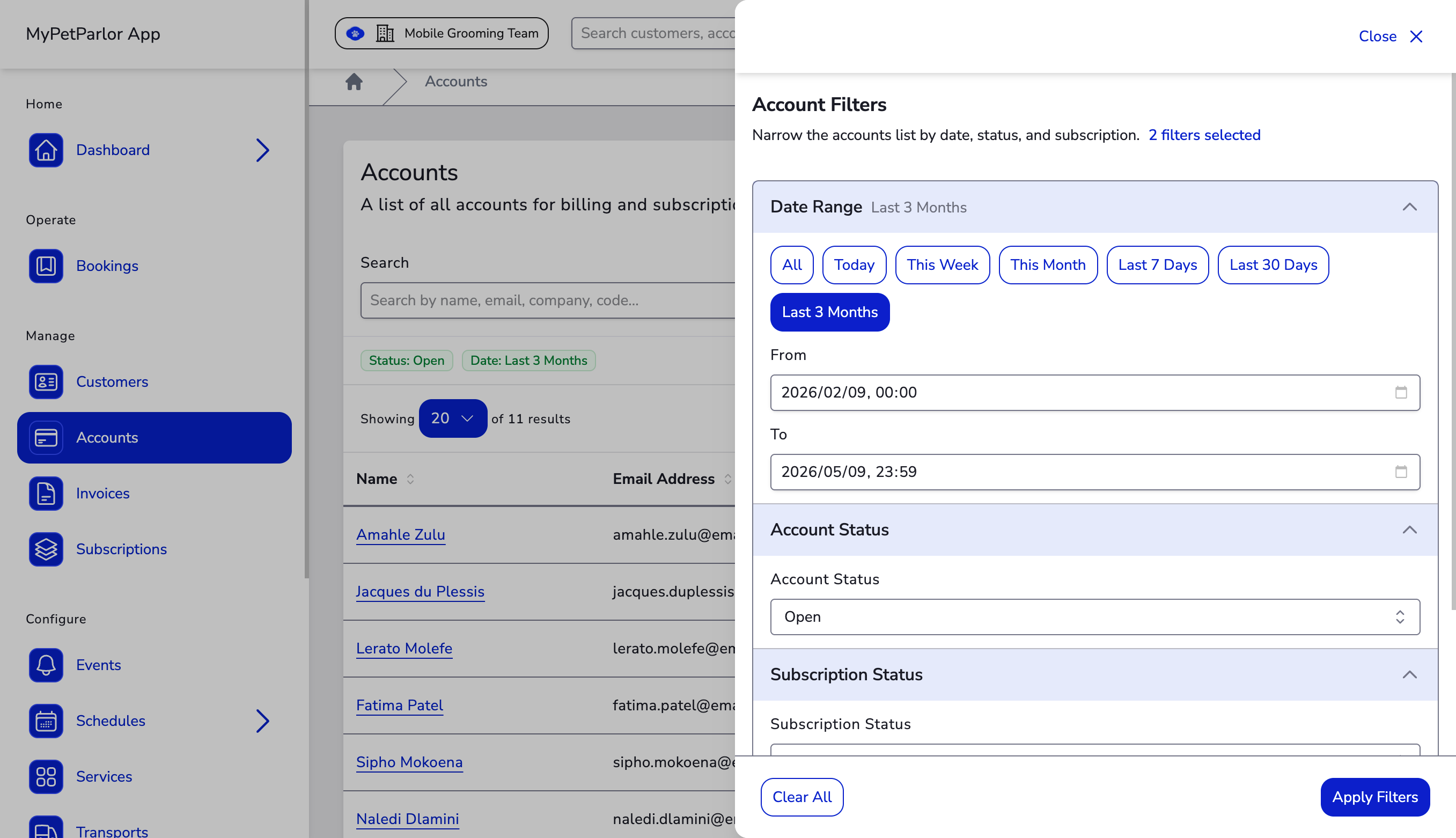Select the Last 30 Days range
This screenshot has height=838, width=1456.
point(1273,264)
